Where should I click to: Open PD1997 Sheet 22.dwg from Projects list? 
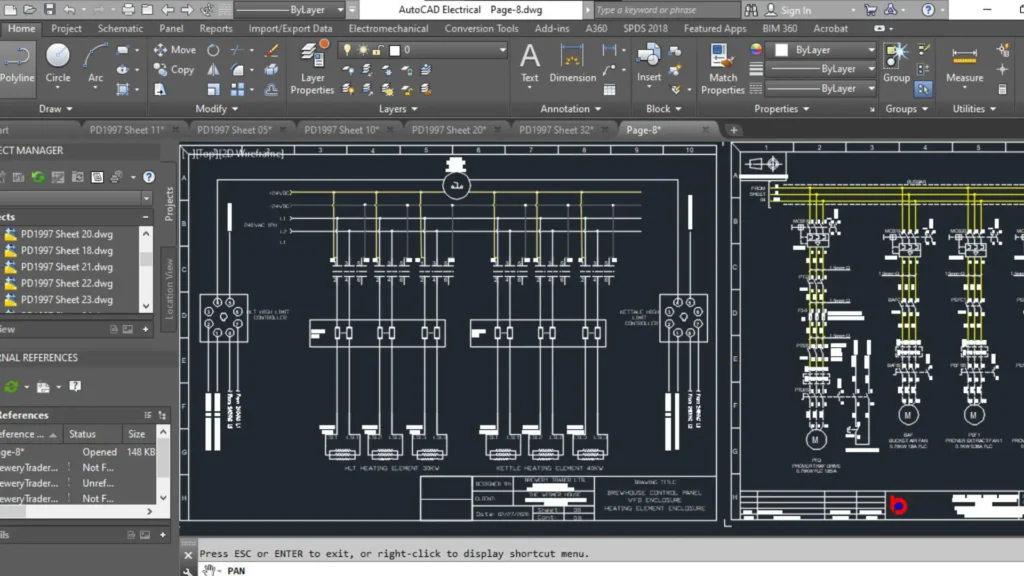pos(66,283)
